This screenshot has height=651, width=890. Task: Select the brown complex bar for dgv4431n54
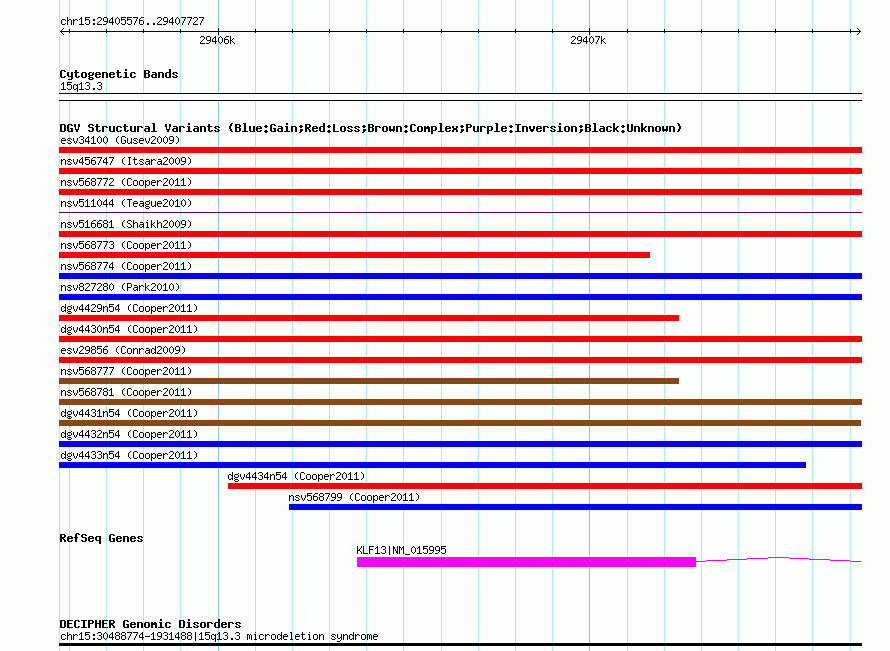point(460,423)
